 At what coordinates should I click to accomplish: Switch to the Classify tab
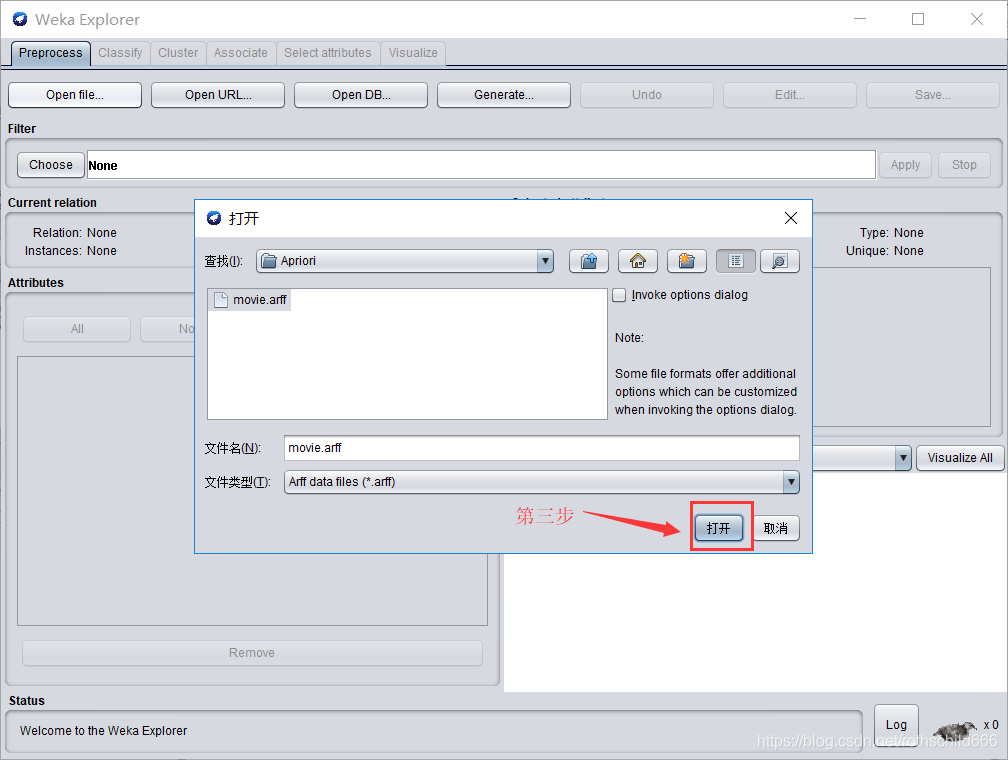[x=120, y=53]
